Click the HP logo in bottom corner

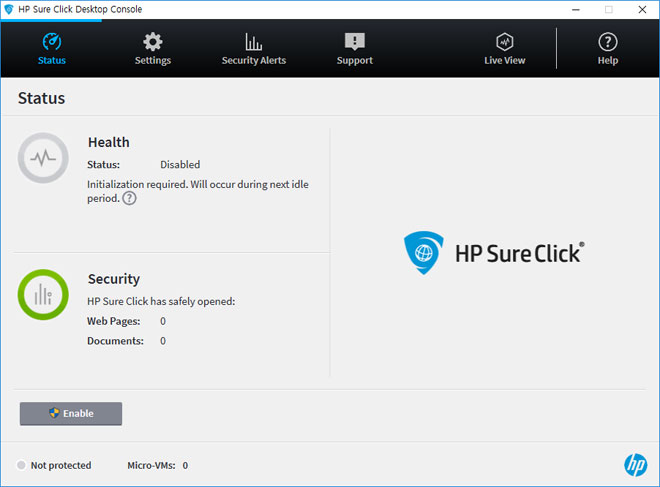[635, 464]
